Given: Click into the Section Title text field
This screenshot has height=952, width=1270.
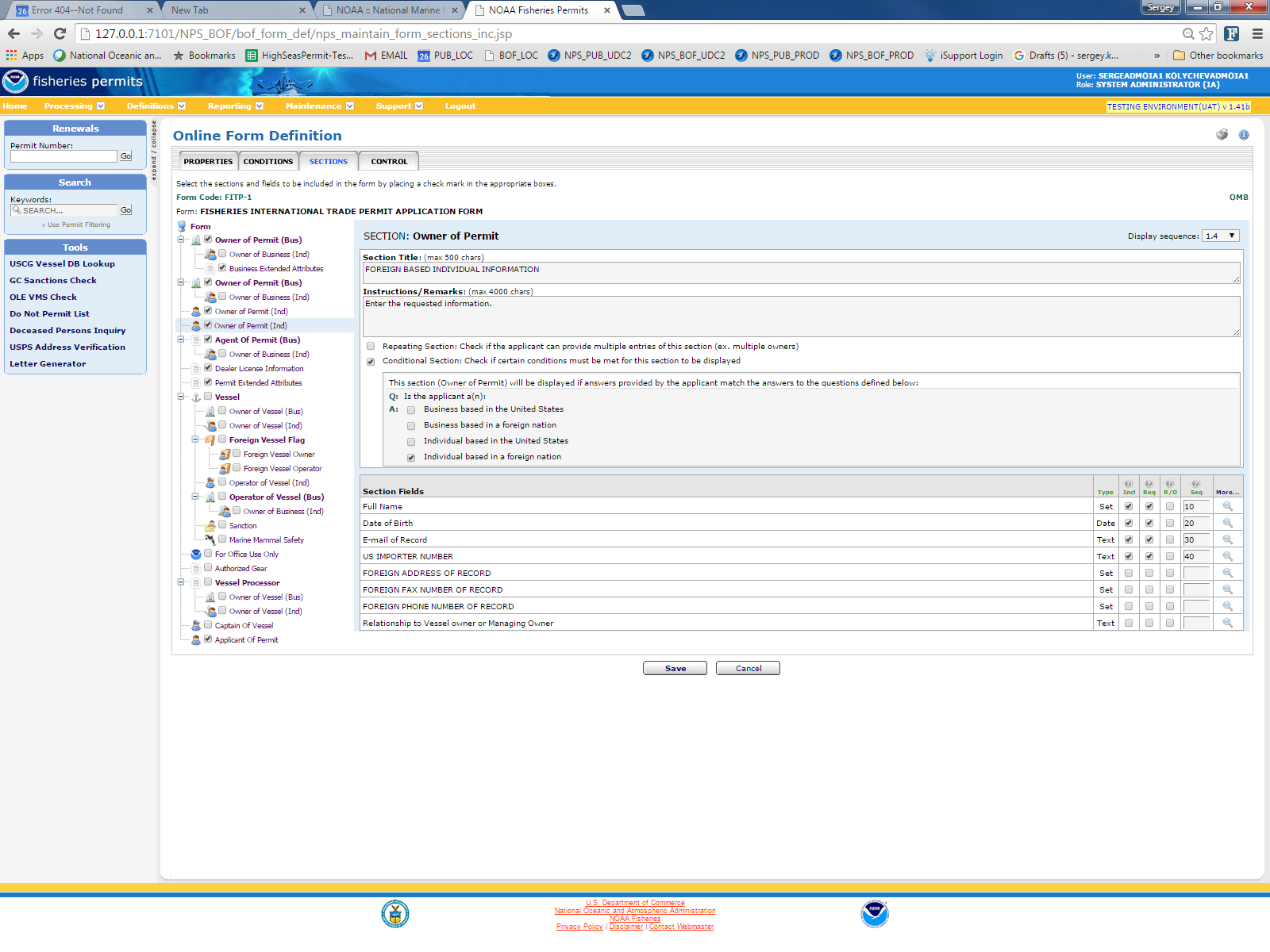Looking at the screenshot, I should coord(800,273).
